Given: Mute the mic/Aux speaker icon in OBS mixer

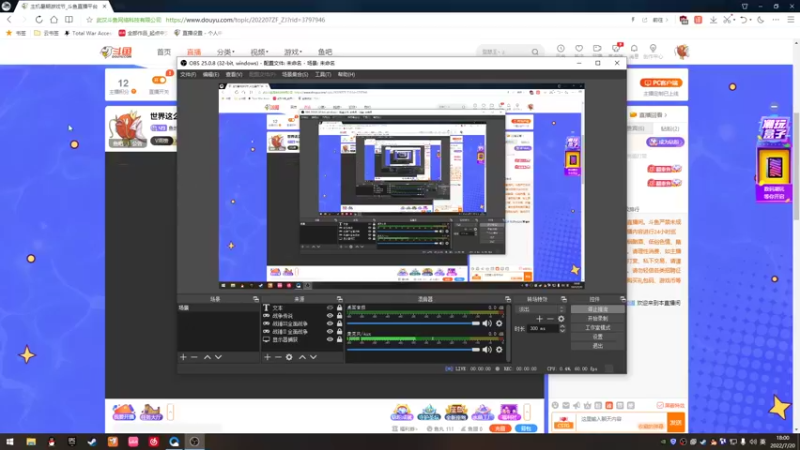Looking at the screenshot, I should [x=487, y=349].
